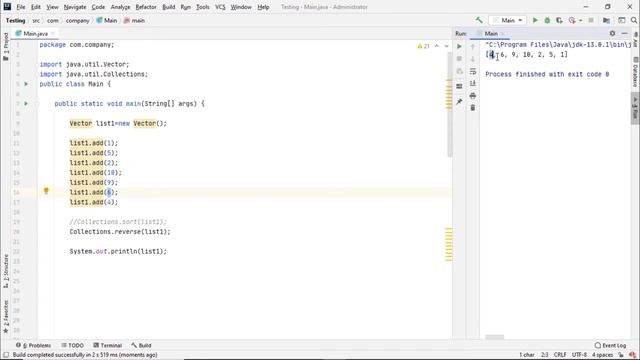Open the Edit menu

point(36,7)
